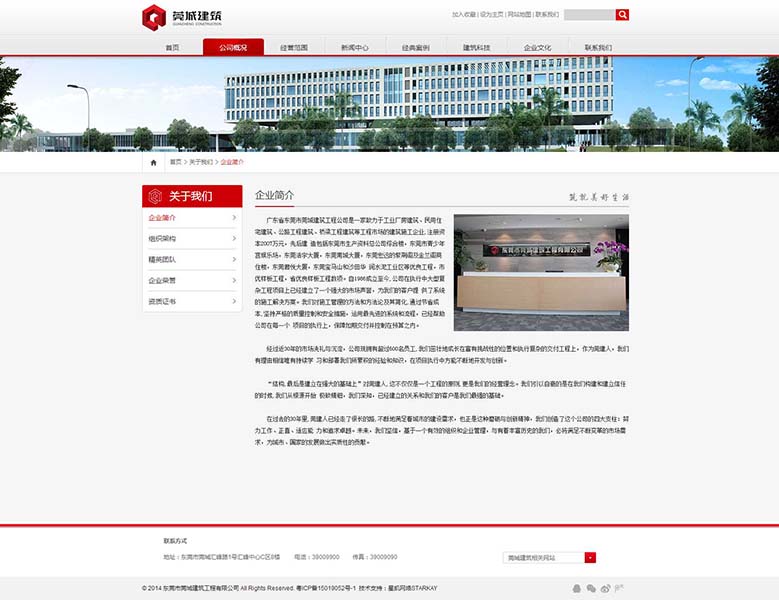The width and height of the screenshot is (779, 600).
Task: Click the home icon in breadcrumb bar
Action: point(153,162)
